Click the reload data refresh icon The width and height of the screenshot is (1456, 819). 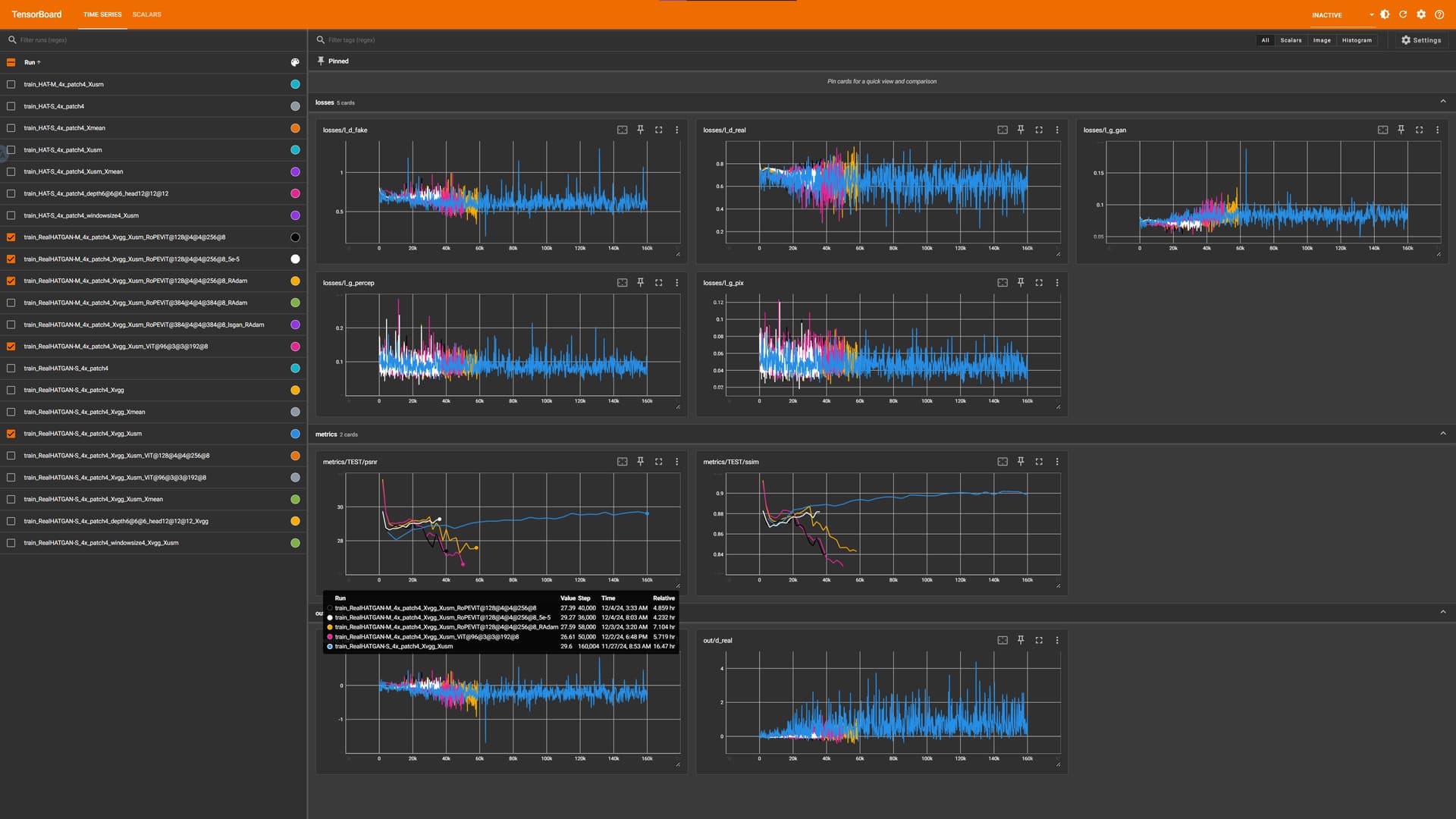1403,14
